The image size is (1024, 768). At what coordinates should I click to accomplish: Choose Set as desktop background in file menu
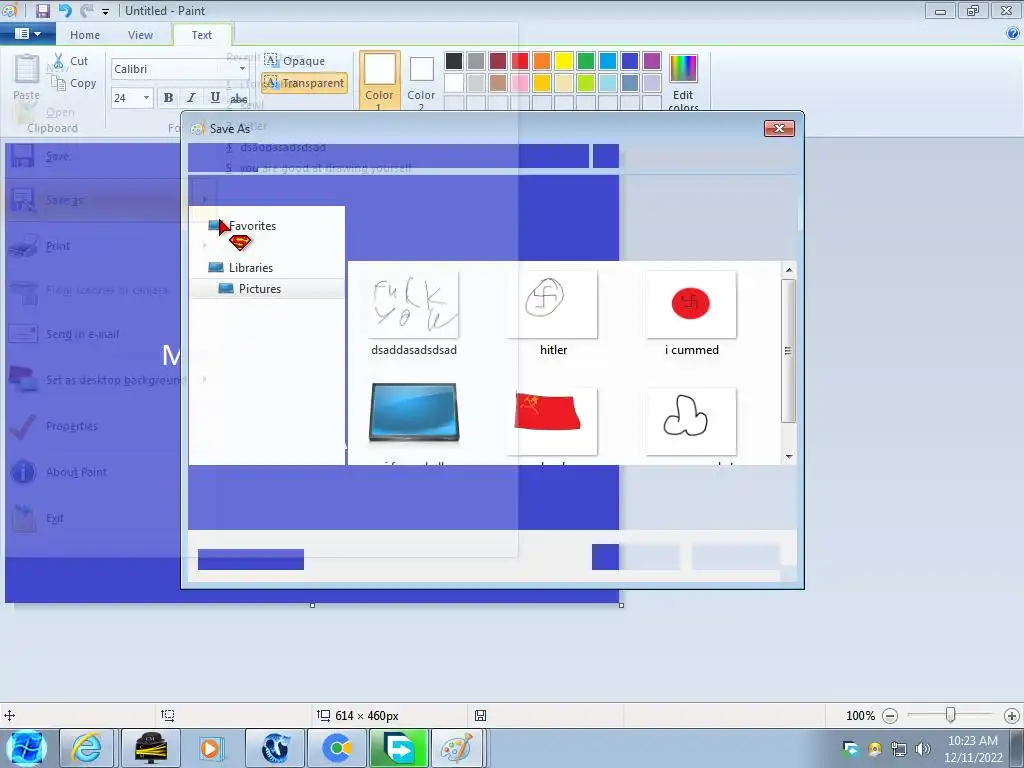click(116, 380)
